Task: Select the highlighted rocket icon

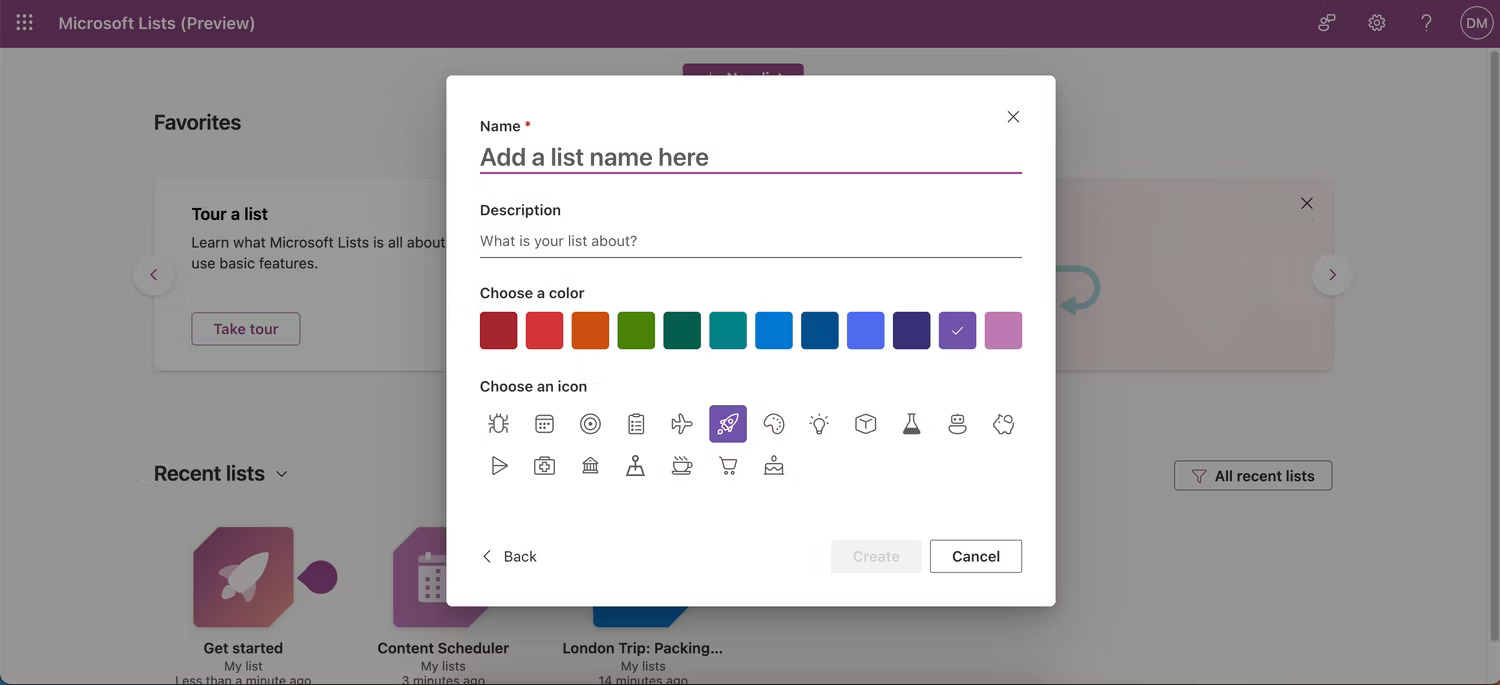Action: coord(728,424)
